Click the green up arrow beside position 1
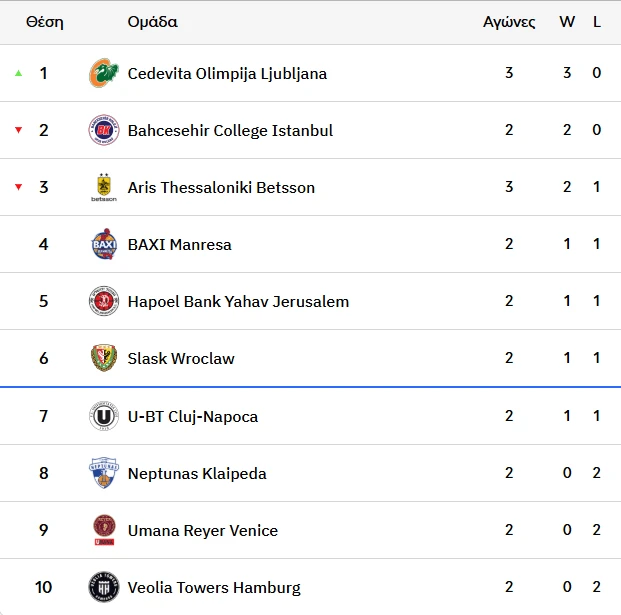Image resolution: width=621 pixels, height=615 pixels. tap(18, 73)
